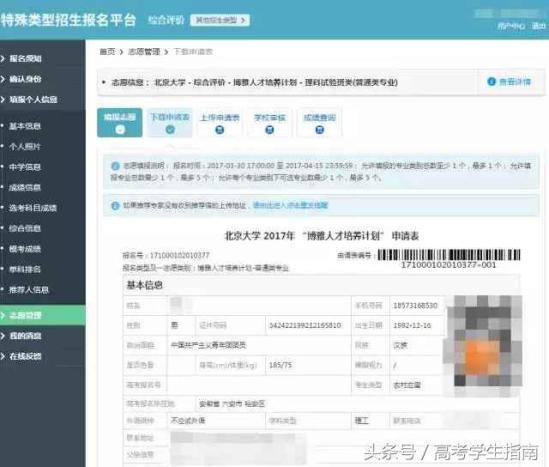Image resolution: width=549 pixels, height=467 pixels.
Task: Click the 综合评价 label in header
Action: click(x=166, y=20)
